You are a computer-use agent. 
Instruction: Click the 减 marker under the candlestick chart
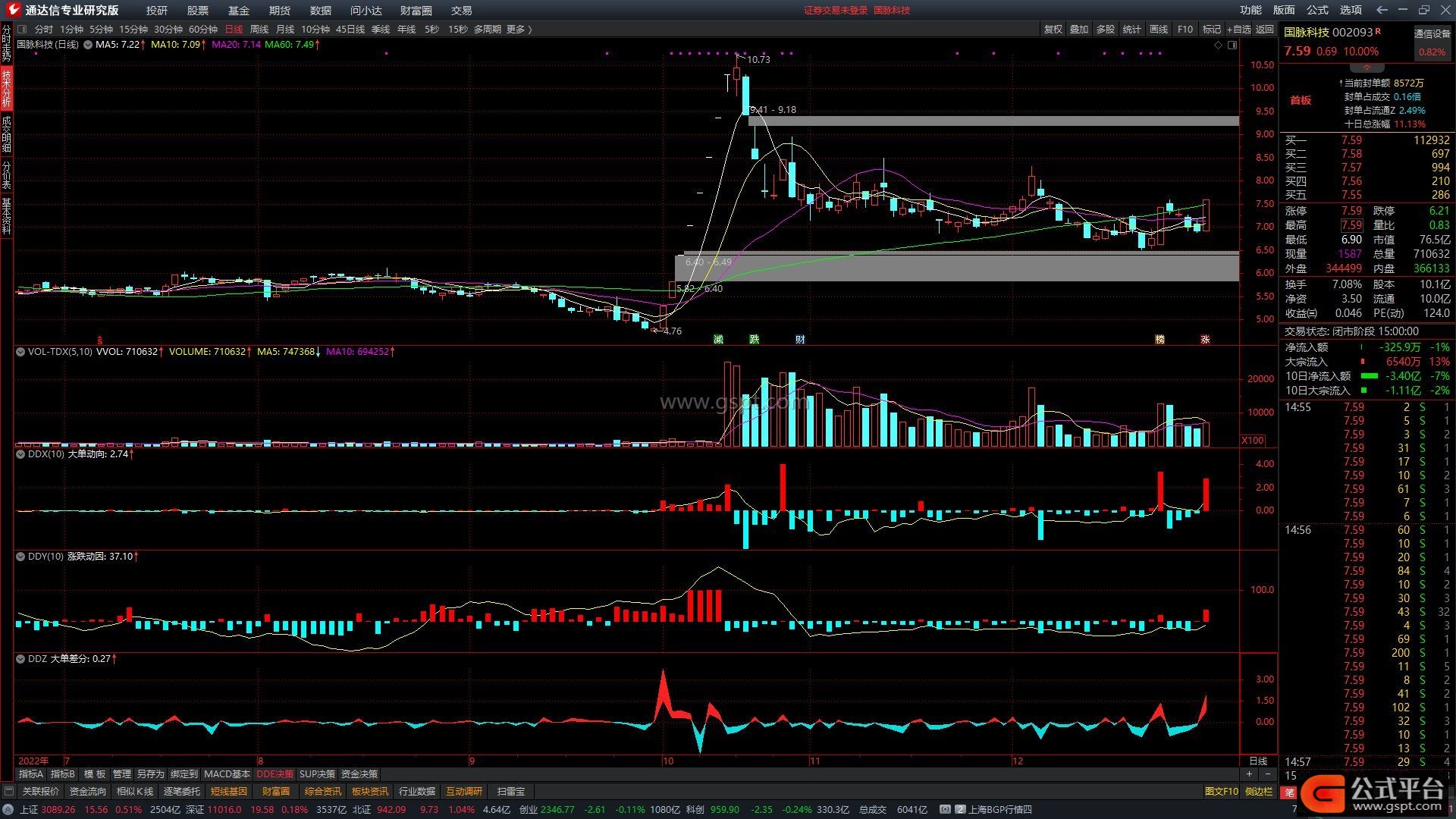pyautogui.click(x=718, y=339)
